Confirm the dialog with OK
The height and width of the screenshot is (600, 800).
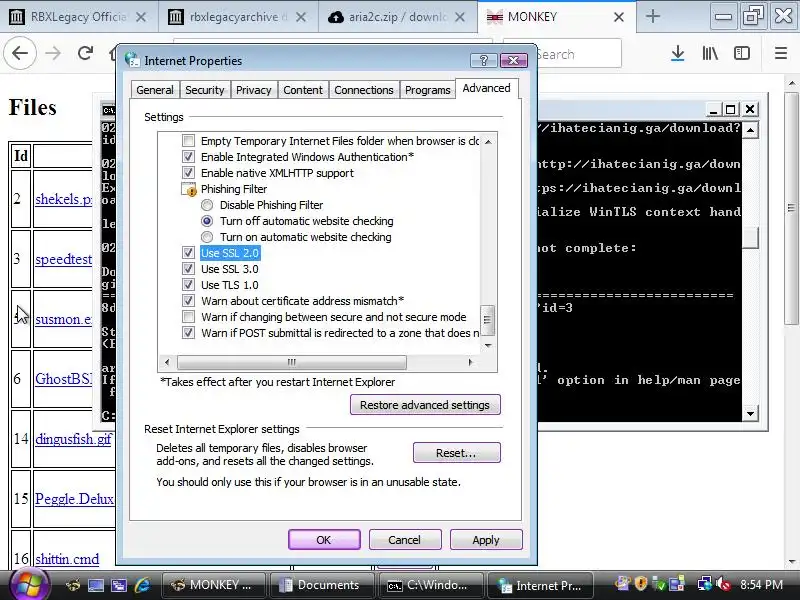tap(324, 540)
